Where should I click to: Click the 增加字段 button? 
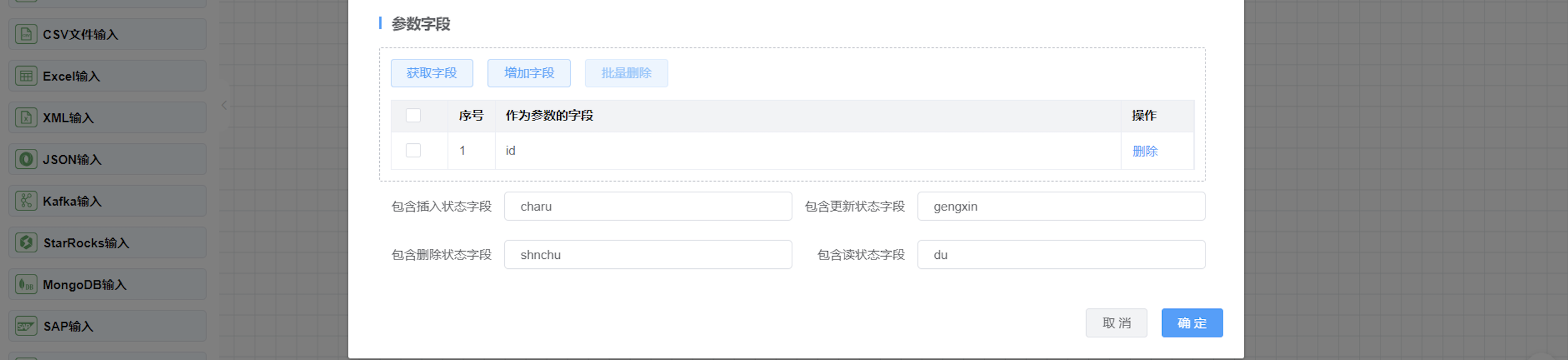529,73
